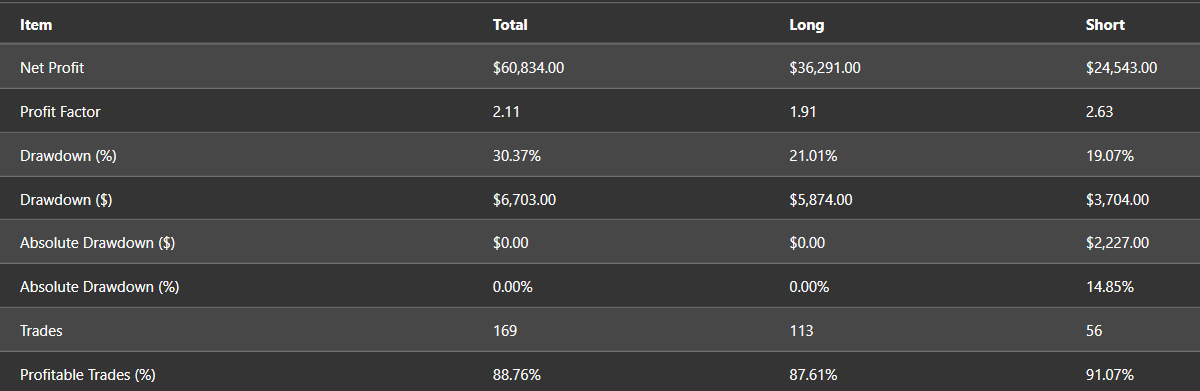Click short profit factor value 2.63
The image size is (1200, 391).
pyautogui.click(x=1100, y=112)
